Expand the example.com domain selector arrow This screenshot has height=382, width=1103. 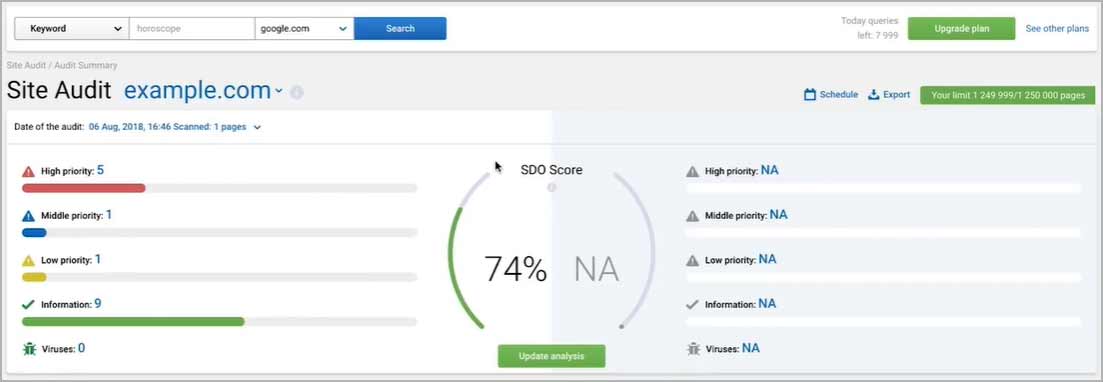tap(279, 91)
